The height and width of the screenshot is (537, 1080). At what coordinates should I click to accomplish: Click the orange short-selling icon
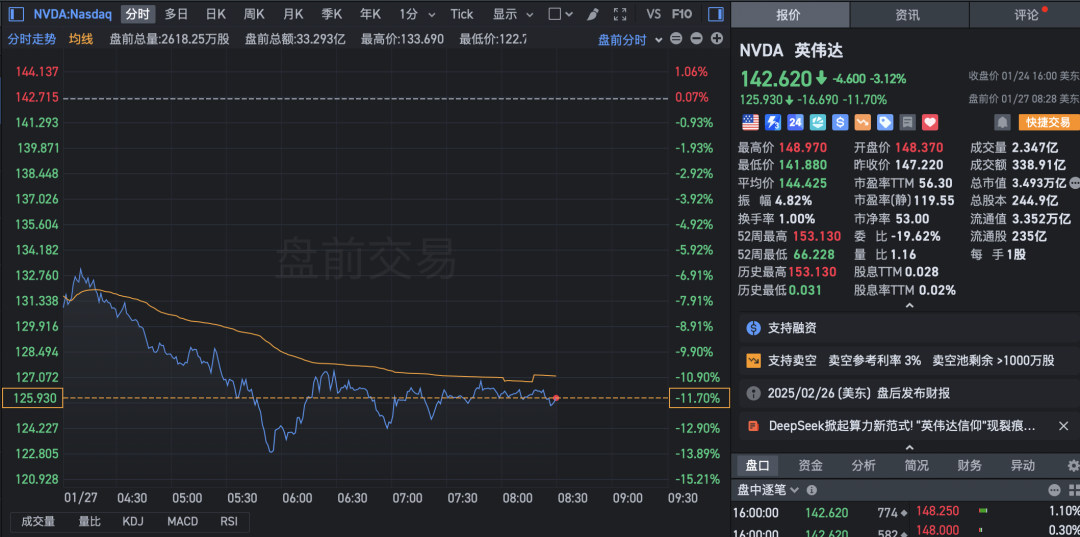[862, 123]
